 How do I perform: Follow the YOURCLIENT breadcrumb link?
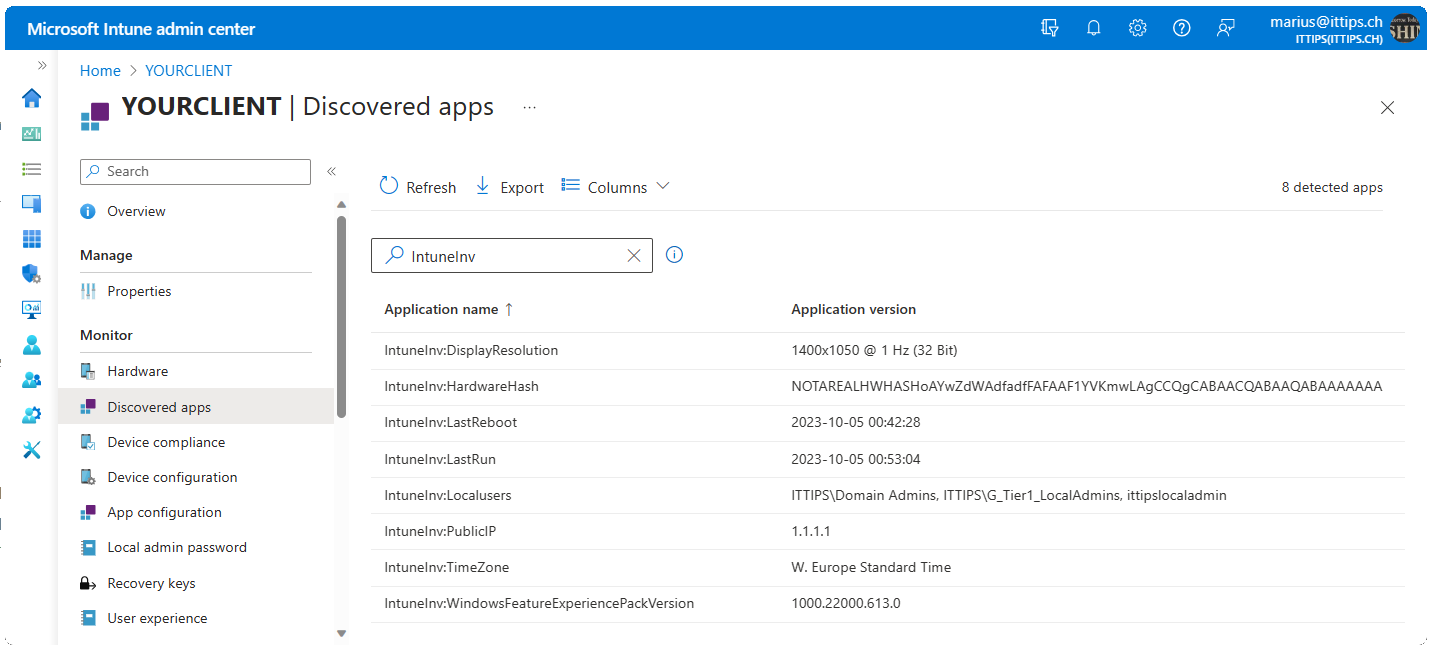(x=188, y=71)
